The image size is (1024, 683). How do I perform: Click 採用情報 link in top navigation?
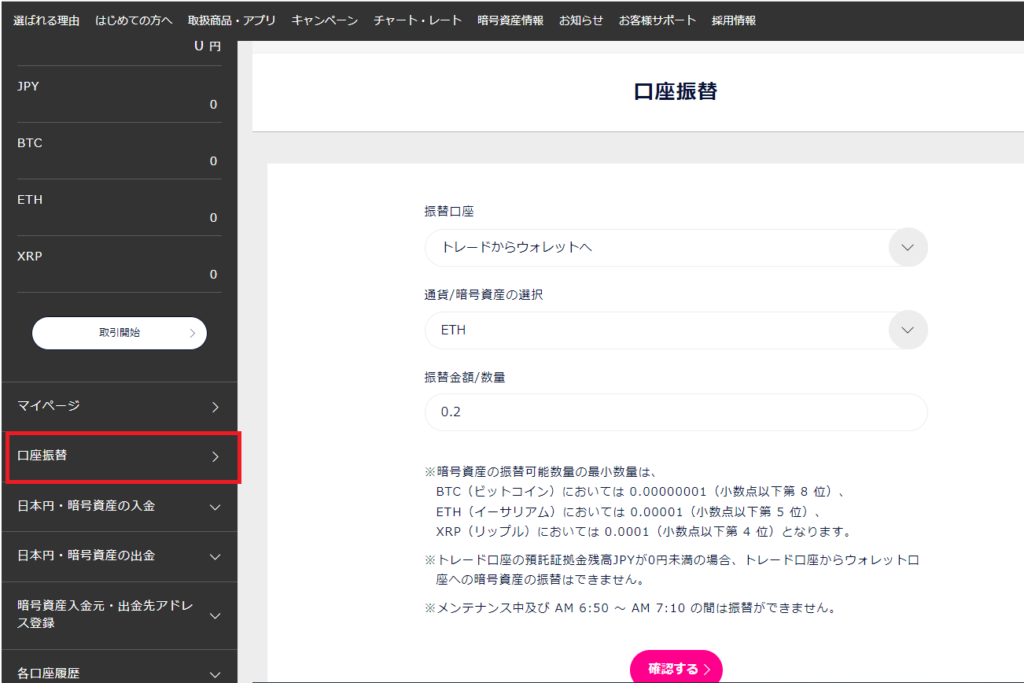coord(733,20)
